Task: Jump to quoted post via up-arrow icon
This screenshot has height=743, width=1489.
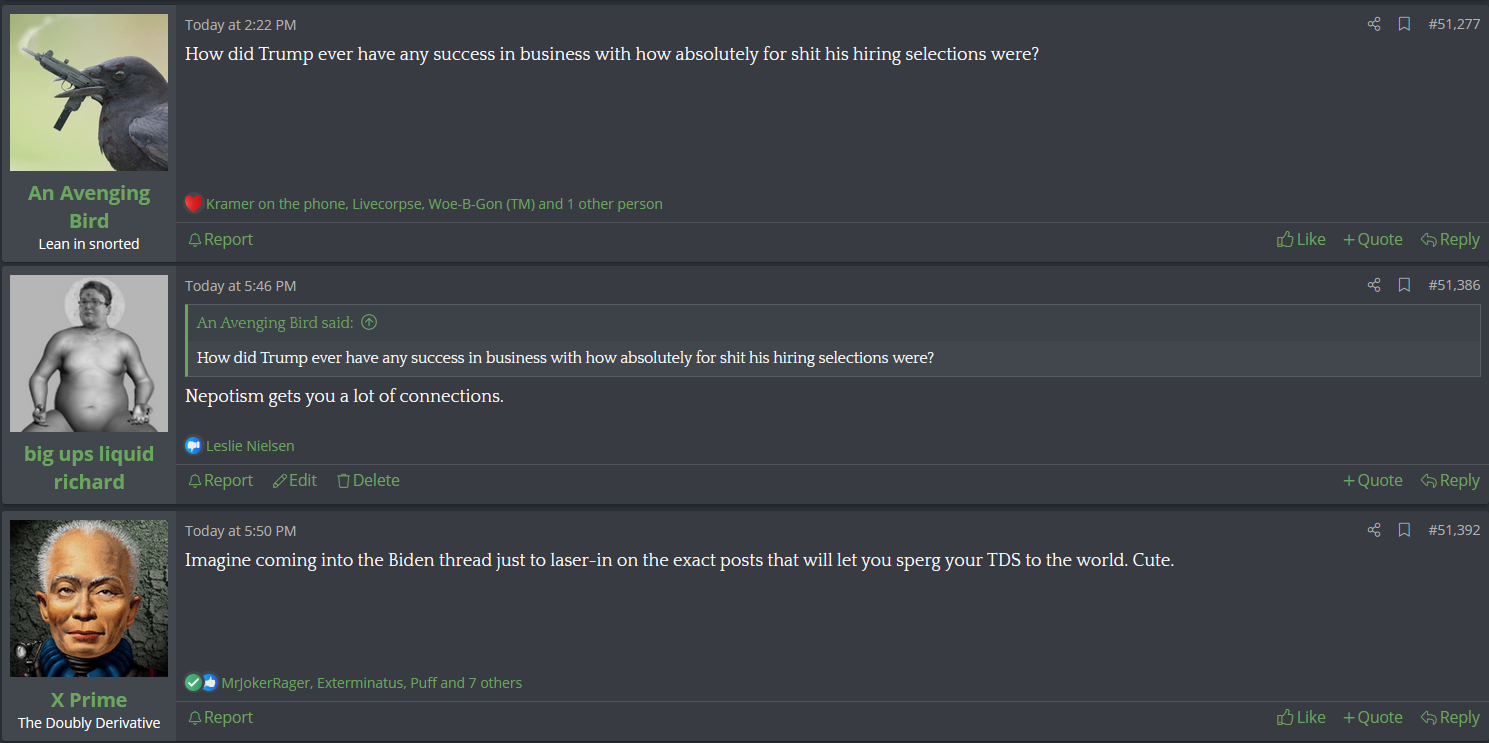Action: point(369,322)
